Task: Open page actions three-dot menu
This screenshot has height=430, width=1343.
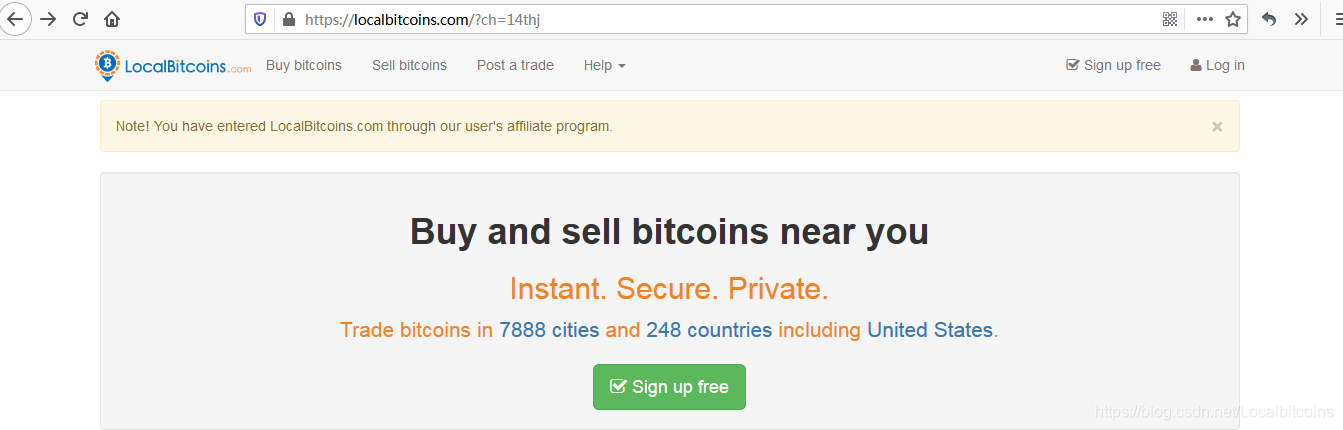Action: 1204,19
